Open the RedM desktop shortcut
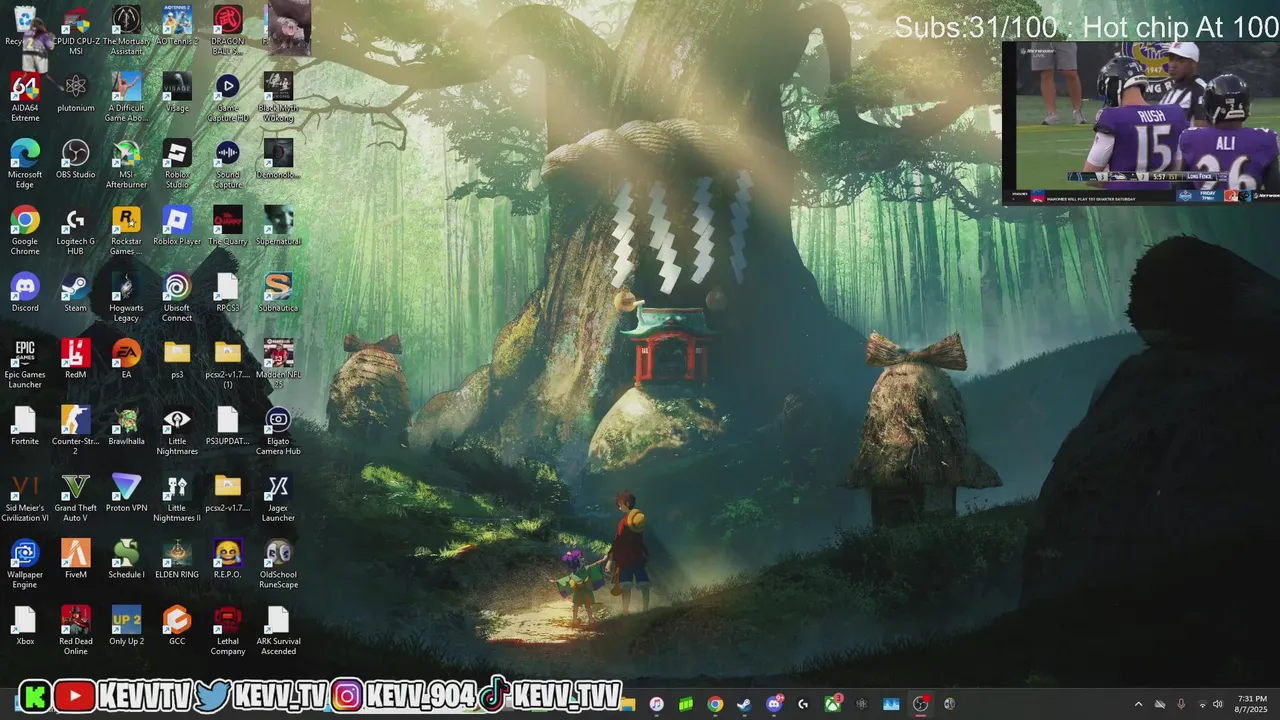Viewport: 1280px width, 720px height. 75,360
